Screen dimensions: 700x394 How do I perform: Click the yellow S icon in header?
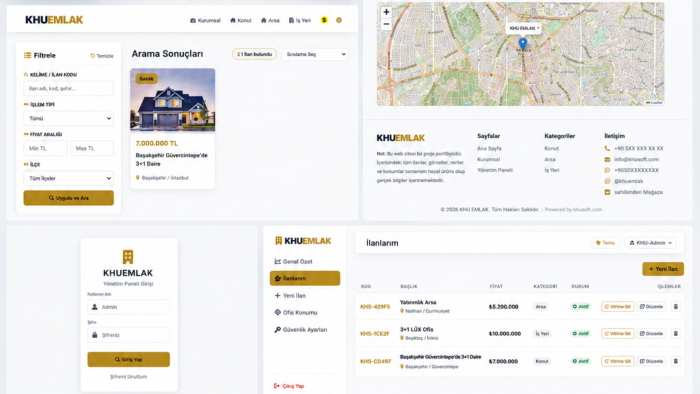tap(324, 20)
